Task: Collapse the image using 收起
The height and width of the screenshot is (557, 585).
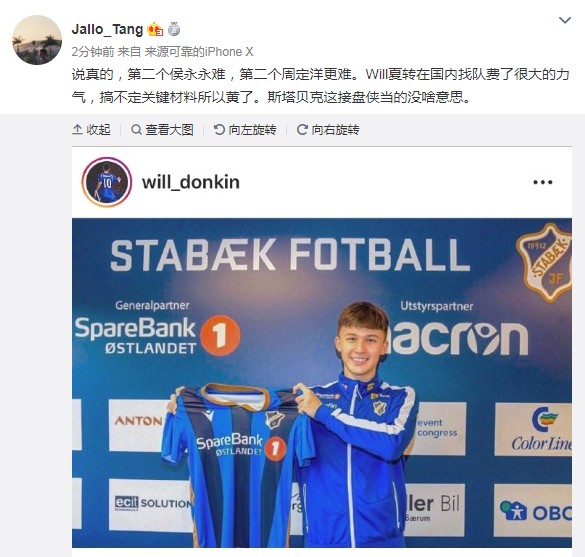Action: pos(91,129)
